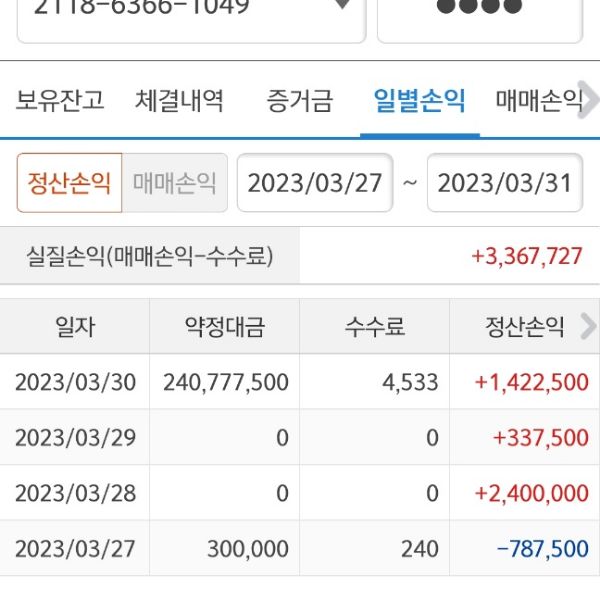Pick end date 2023/03/31

504,183
